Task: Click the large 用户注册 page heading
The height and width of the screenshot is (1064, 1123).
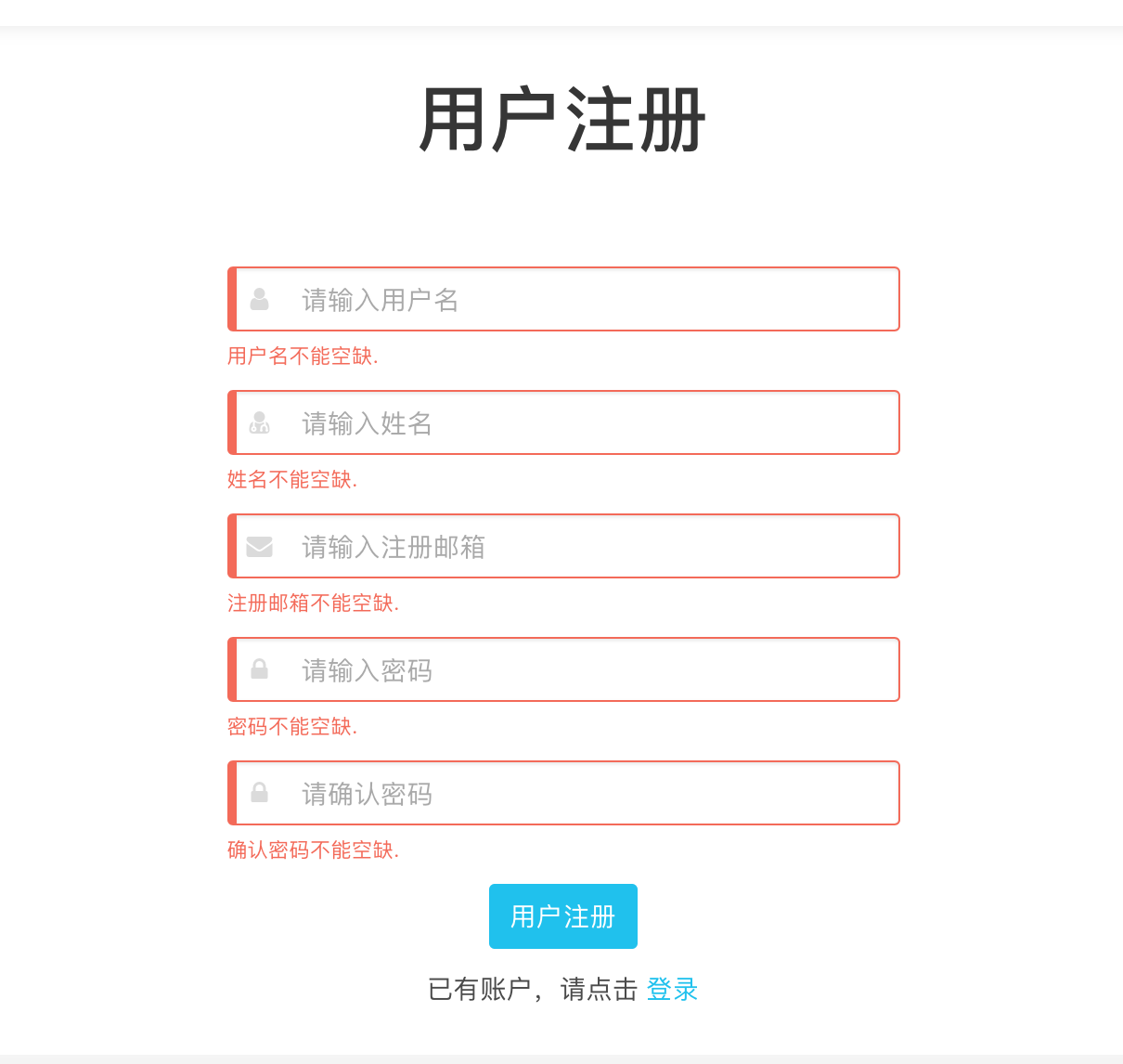Action: (562, 121)
